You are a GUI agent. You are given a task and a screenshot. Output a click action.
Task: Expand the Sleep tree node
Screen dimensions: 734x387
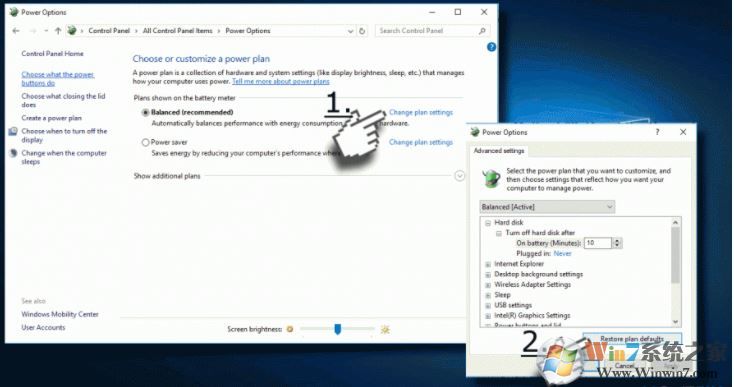click(488, 295)
